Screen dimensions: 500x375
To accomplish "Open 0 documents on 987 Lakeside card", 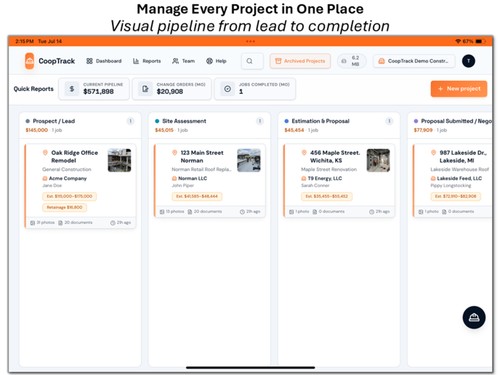I will pyautogui.click(x=458, y=212).
